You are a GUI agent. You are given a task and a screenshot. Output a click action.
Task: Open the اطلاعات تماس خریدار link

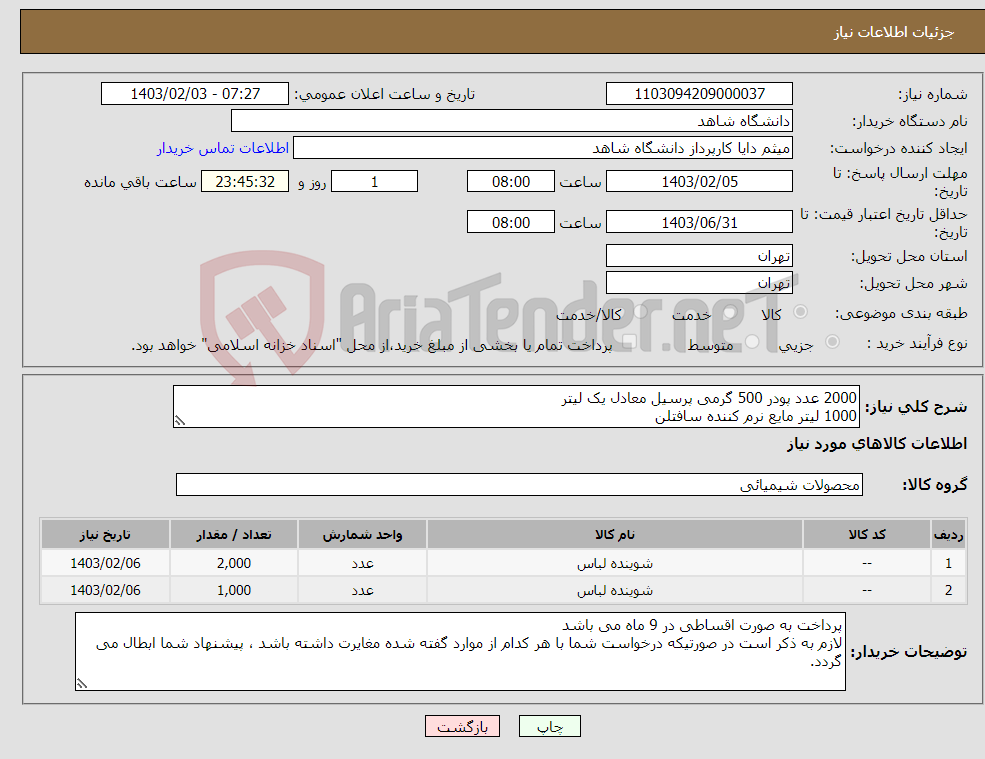point(223,148)
